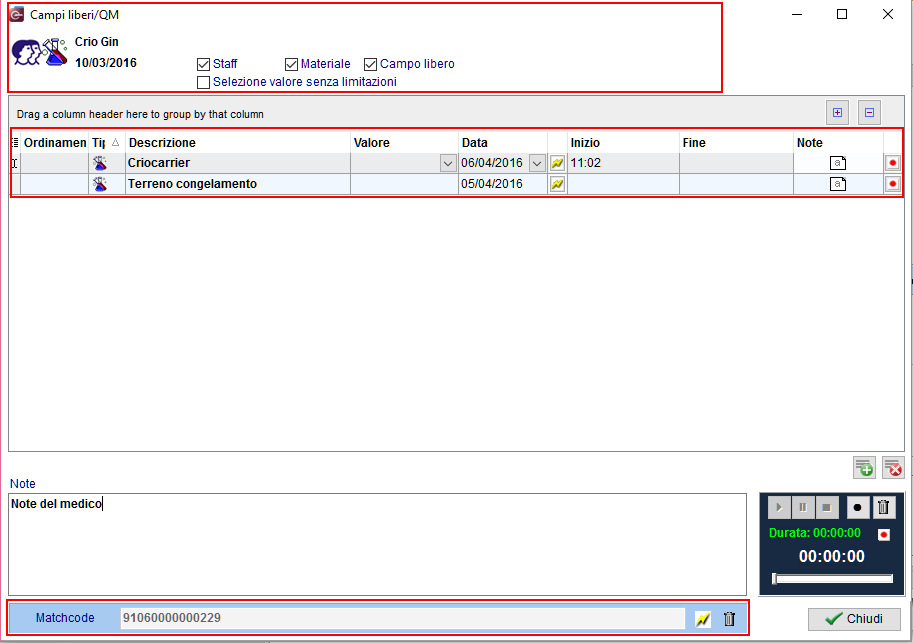Viewport: 913px width, 643px height.
Task: Click the Fine cell of Criocarrier row
Action: click(736, 163)
